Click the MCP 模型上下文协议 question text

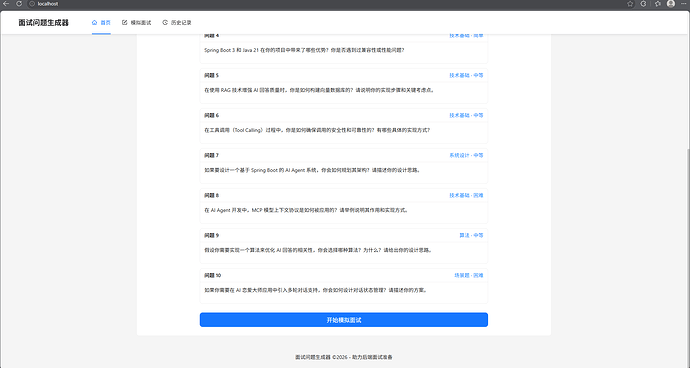click(x=307, y=210)
